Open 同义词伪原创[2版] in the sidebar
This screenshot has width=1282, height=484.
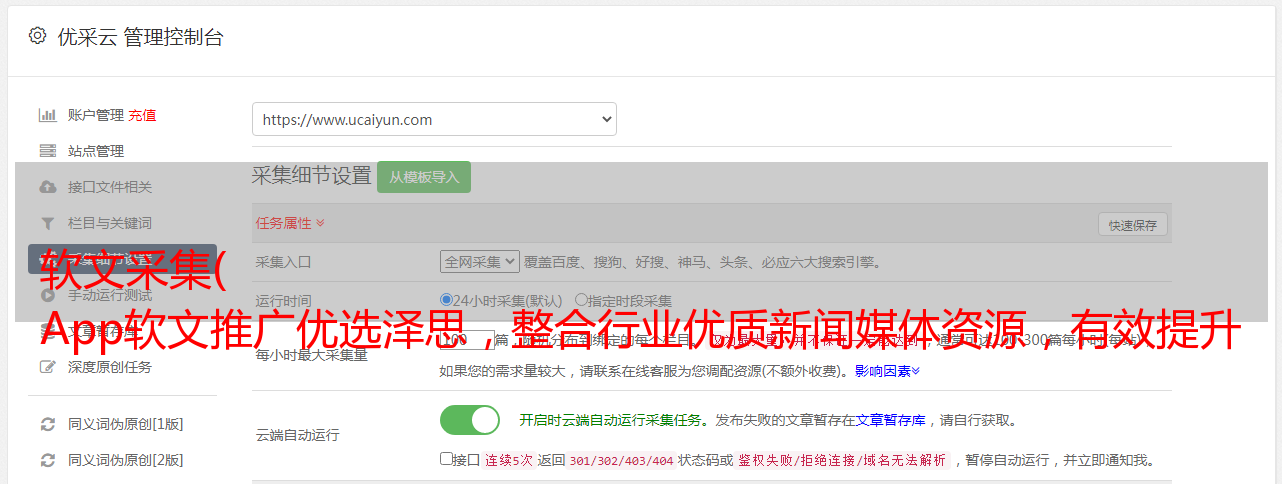[x=125, y=460]
